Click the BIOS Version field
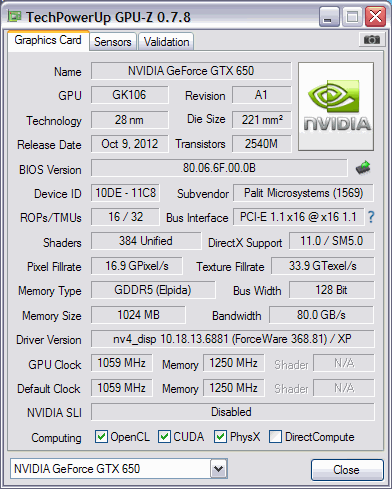Screen dimensions: 392x489 tap(219, 168)
